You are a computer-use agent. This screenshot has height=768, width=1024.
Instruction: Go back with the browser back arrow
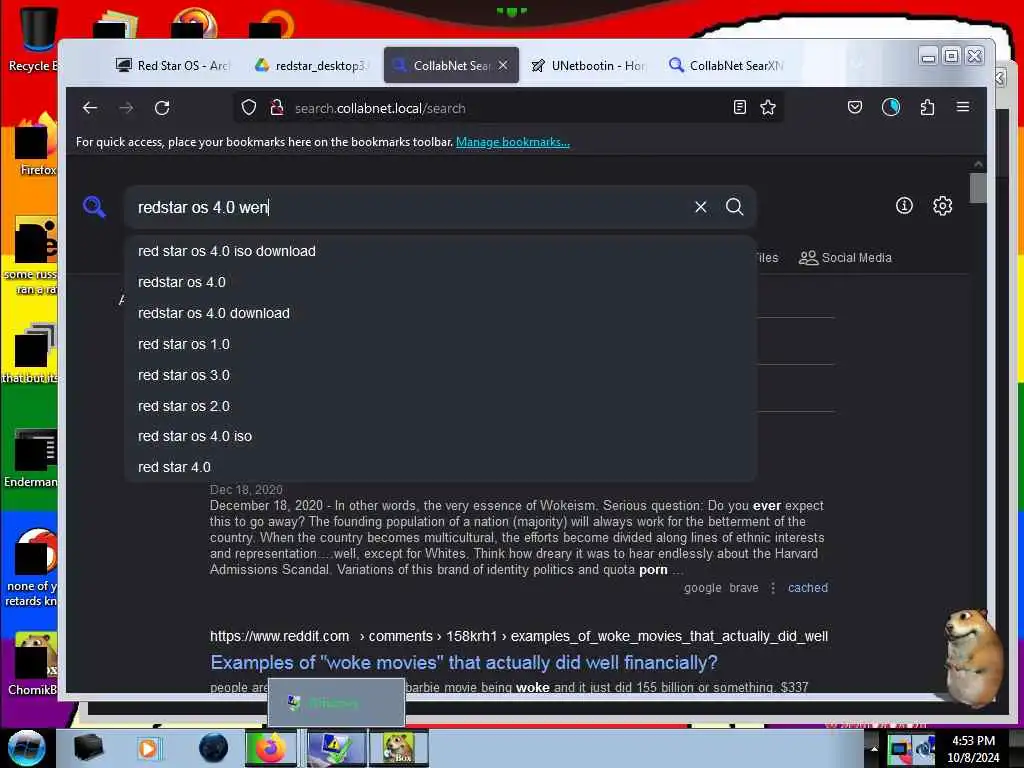coord(90,108)
